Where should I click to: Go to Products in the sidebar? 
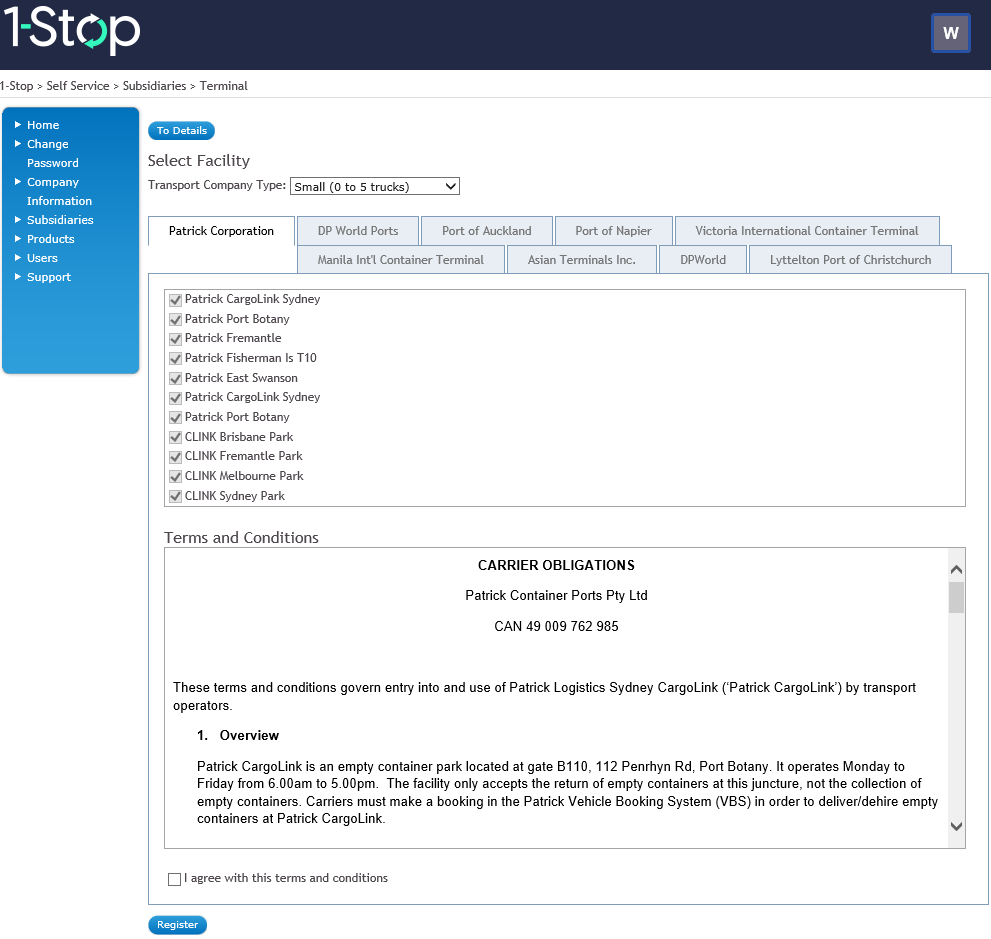(x=51, y=239)
